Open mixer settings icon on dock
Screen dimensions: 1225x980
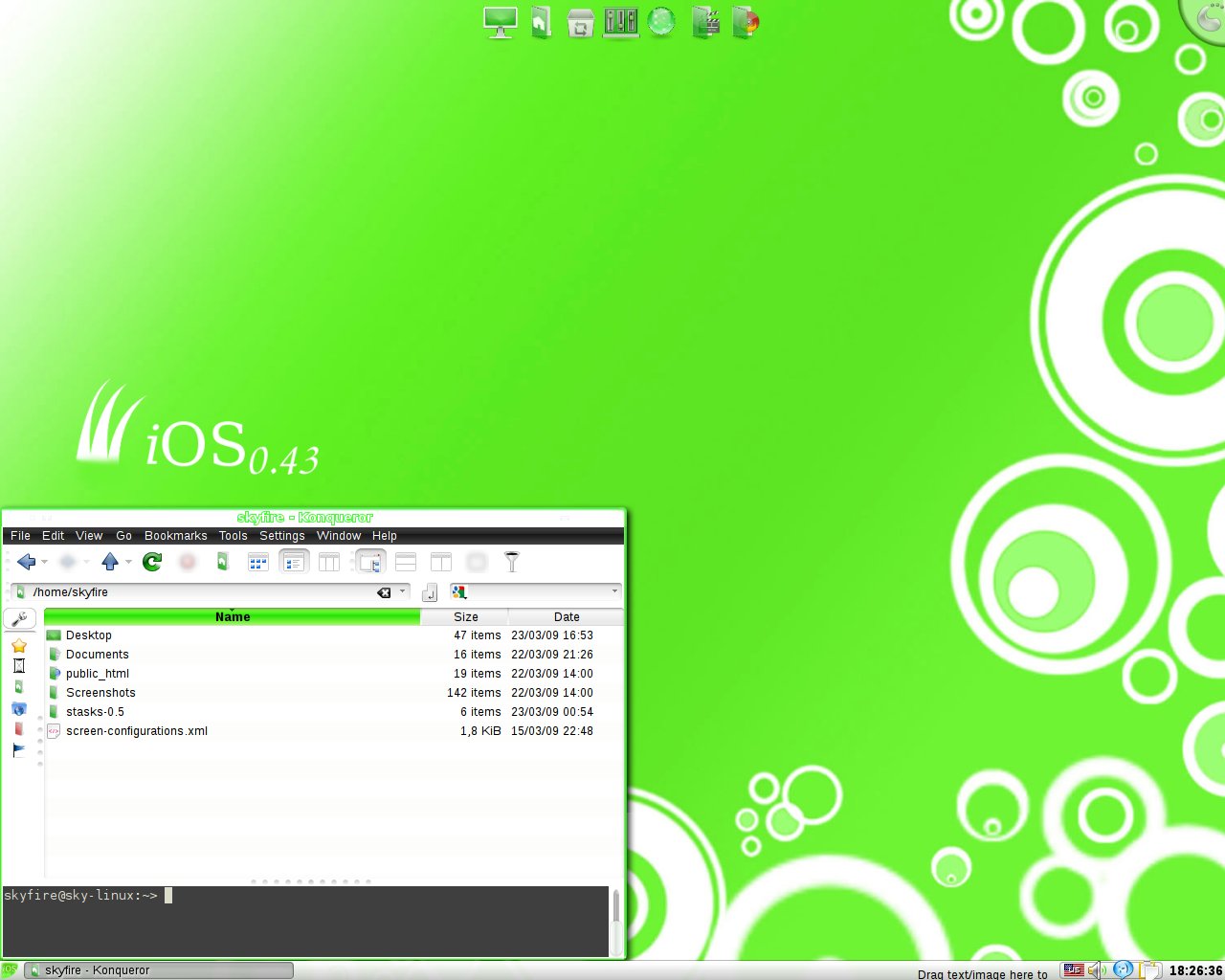pyautogui.click(x=620, y=22)
